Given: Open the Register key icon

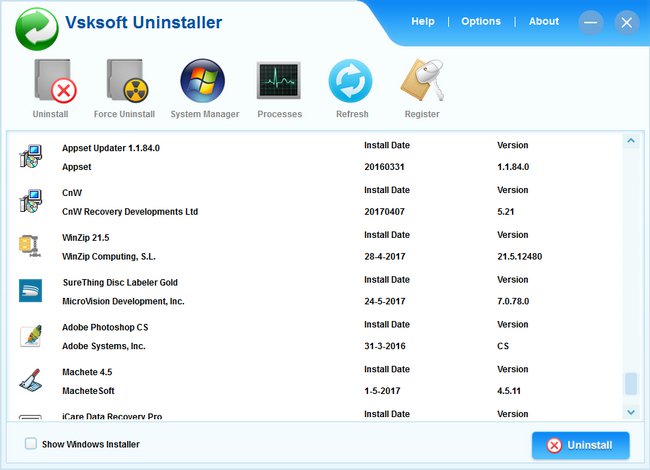Looking at the screenshot, I should click(x=421, y=83).
